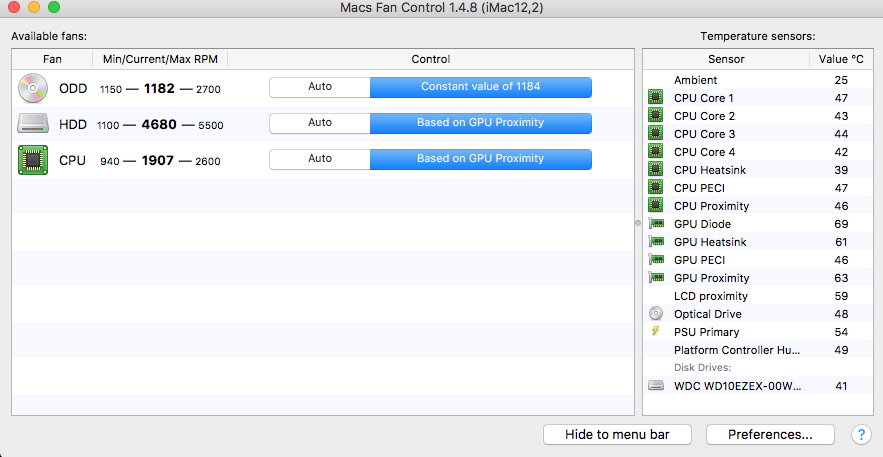883x457 pixels.
Task: Click the CPU Heatsink value 39
Action: tap(841, 170)
